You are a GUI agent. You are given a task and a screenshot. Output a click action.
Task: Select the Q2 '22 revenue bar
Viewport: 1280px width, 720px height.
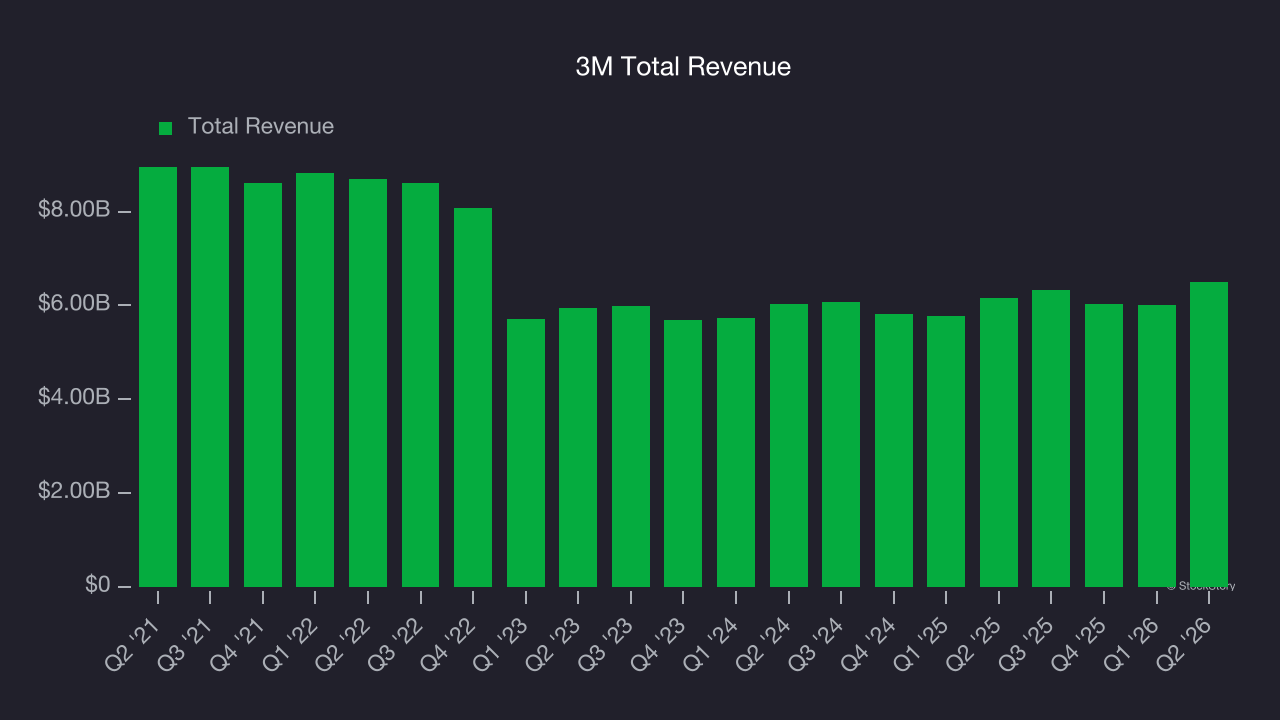(368, 383)
